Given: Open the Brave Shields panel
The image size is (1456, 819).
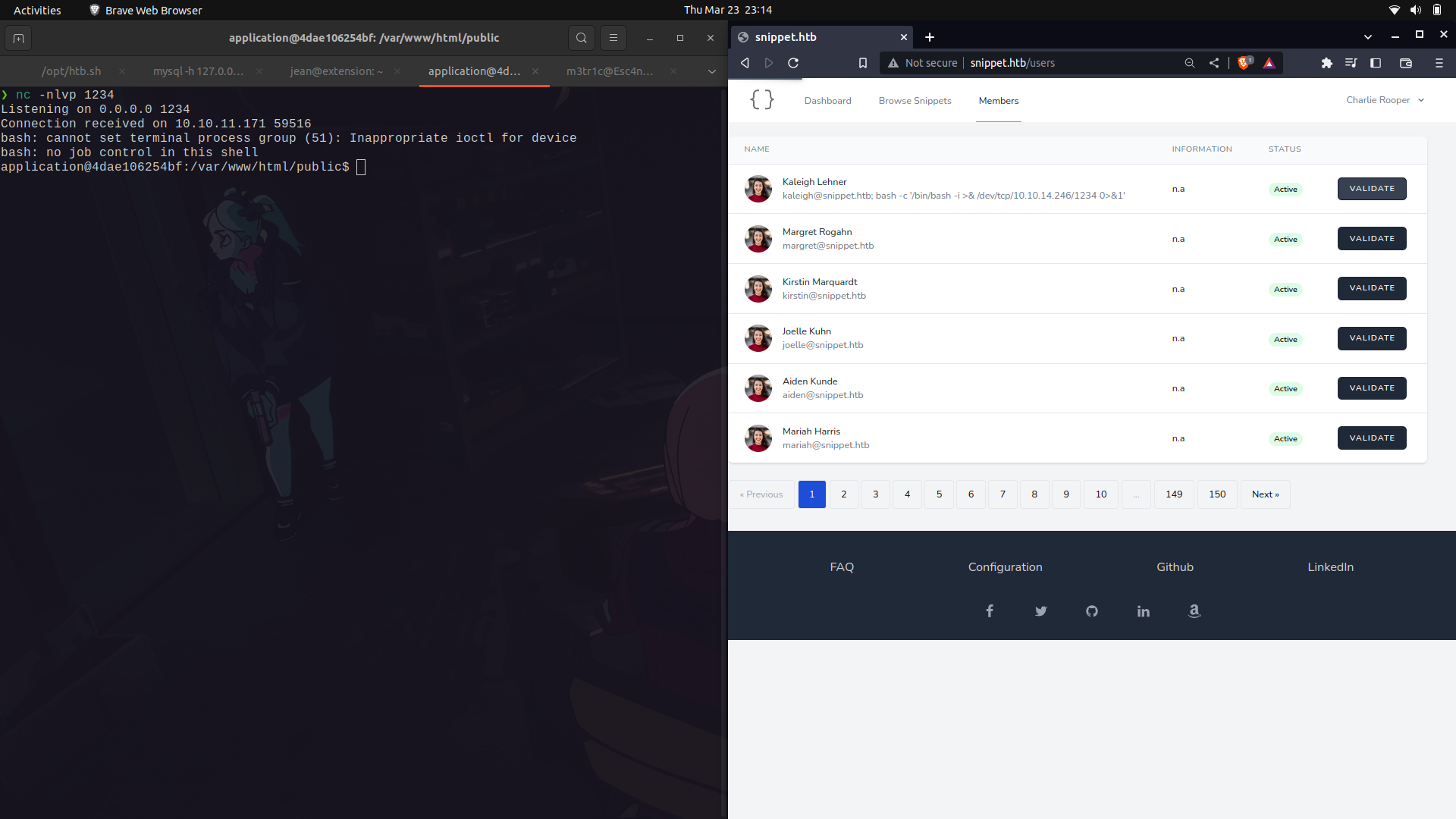Looking at the screenshot, I should (1243, 63).
